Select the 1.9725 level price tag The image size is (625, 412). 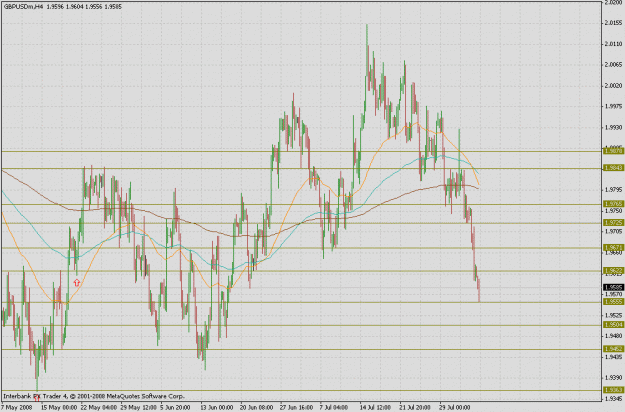pyautogui.click(x=614, y=223)
